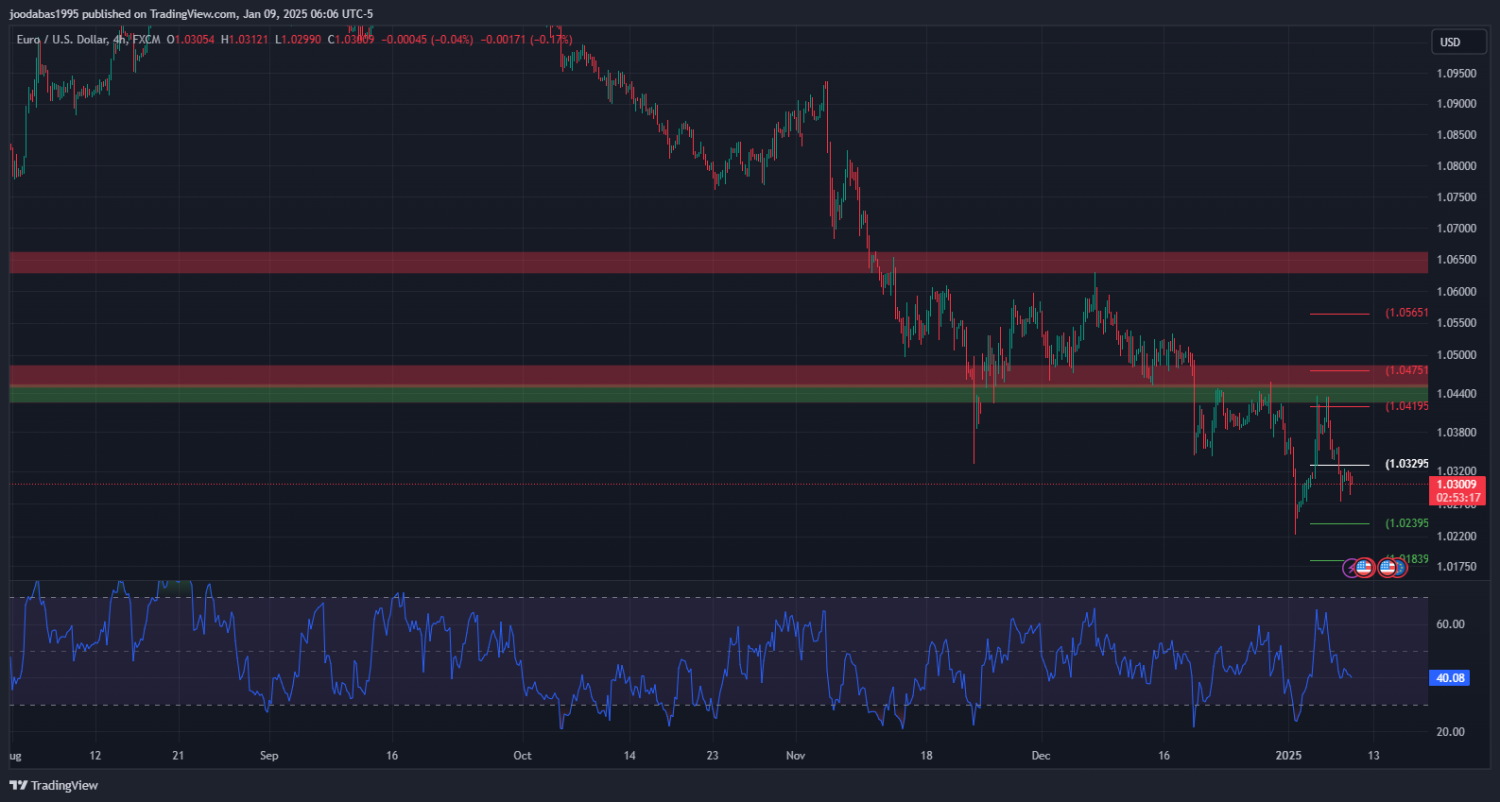Image resolution: width=1500 pixels, height=802 pixels.
Task: Click the Nov label on the time axis
Action: 795,756
